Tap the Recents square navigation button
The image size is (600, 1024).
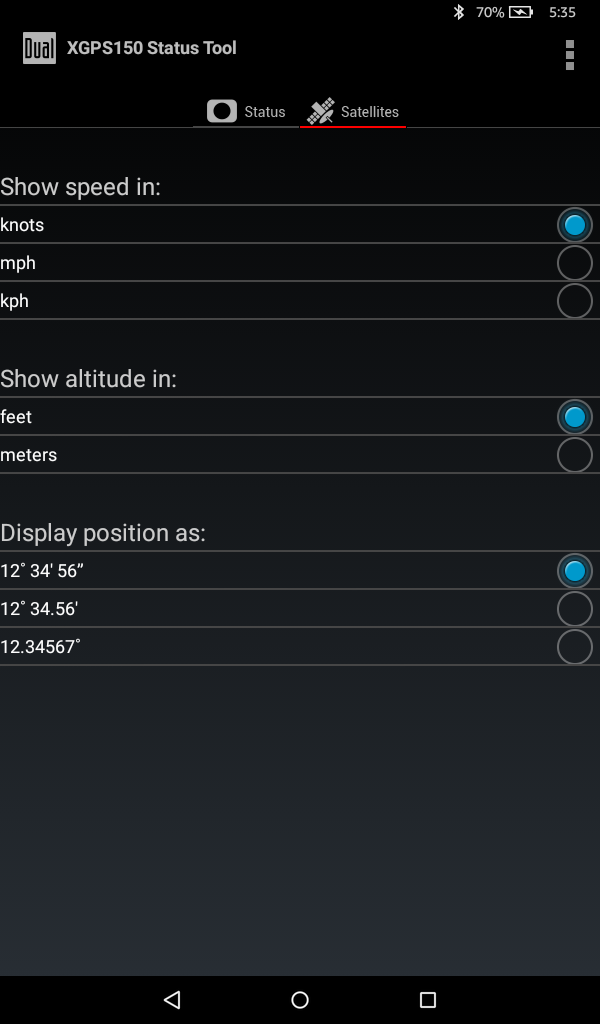point(428,999)
